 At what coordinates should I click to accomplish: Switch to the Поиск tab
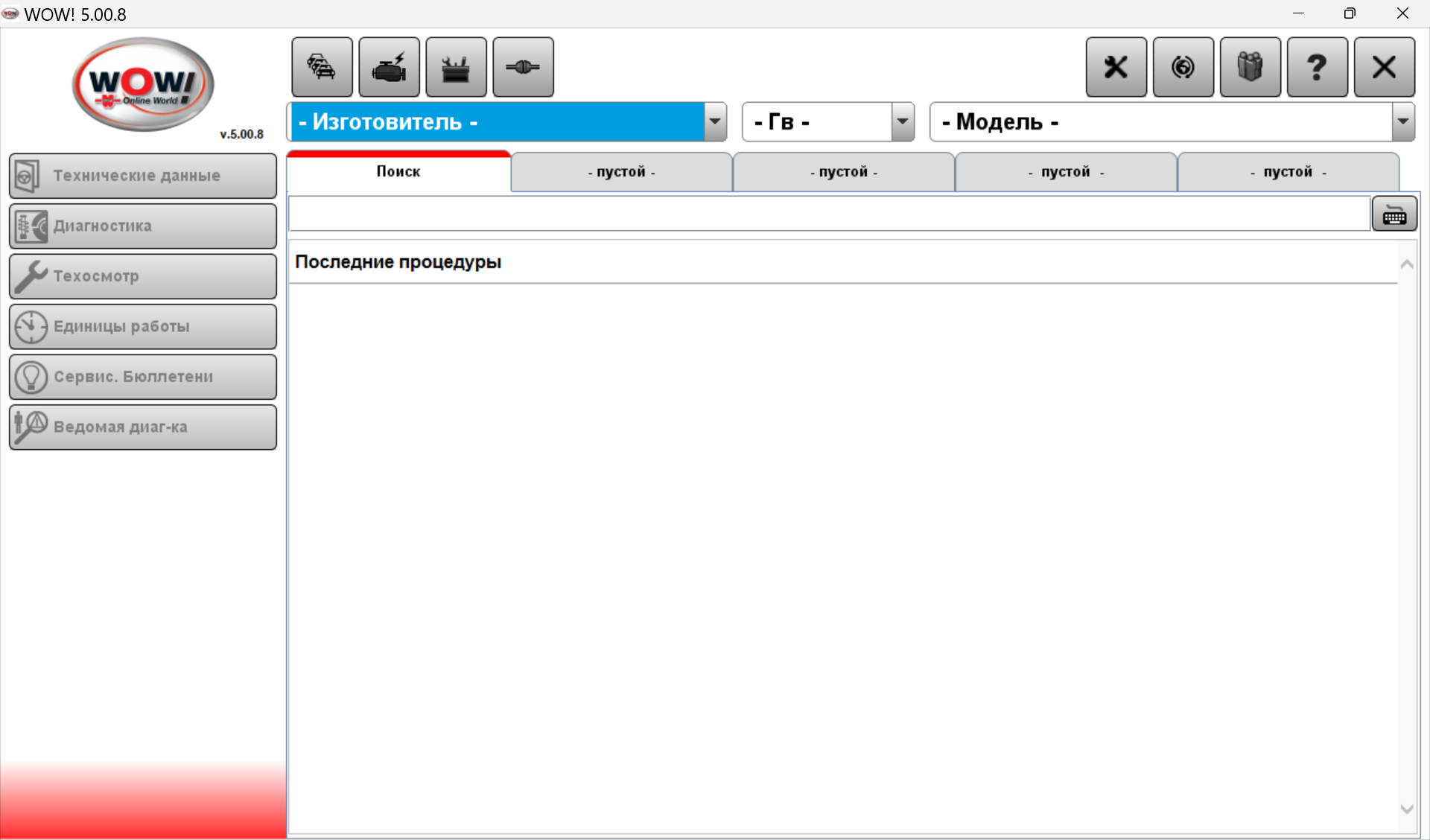[x=398, y=171]
